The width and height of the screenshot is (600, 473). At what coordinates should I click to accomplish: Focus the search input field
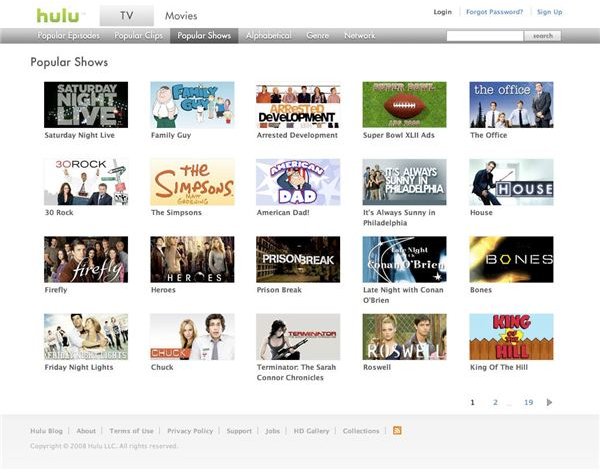click(x=485, y=36)
